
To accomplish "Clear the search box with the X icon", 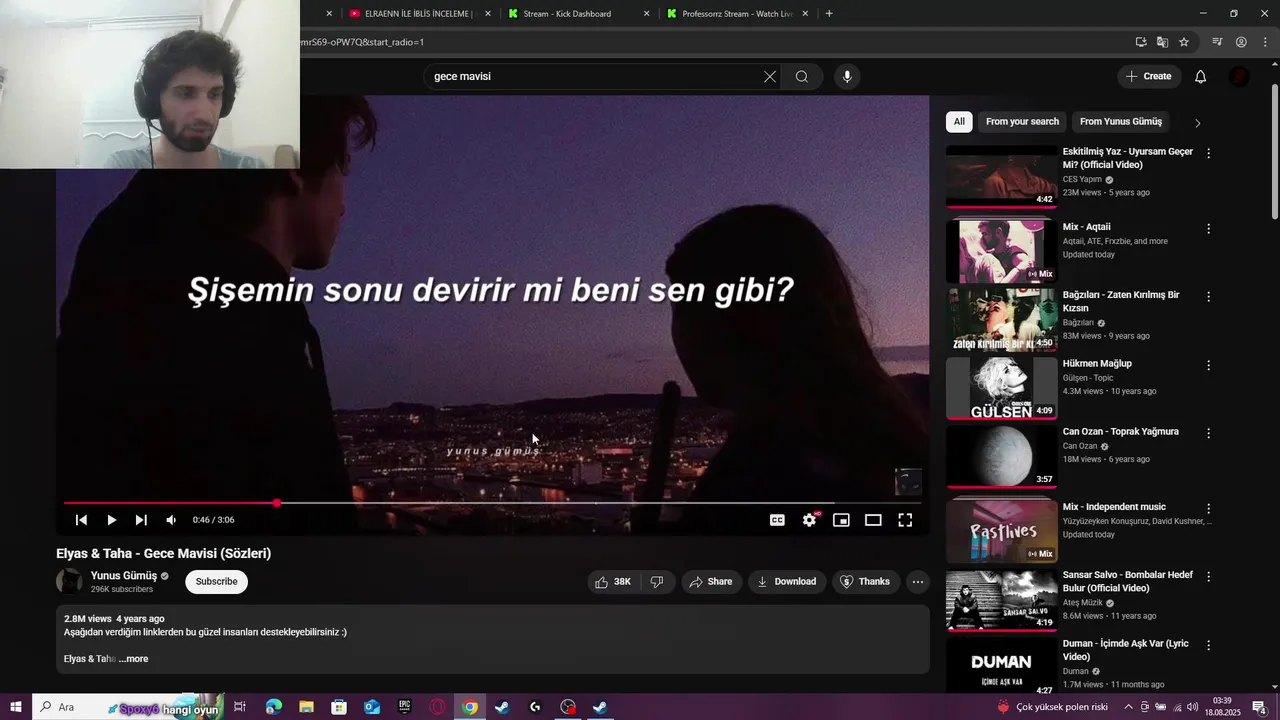I will 770,77.
